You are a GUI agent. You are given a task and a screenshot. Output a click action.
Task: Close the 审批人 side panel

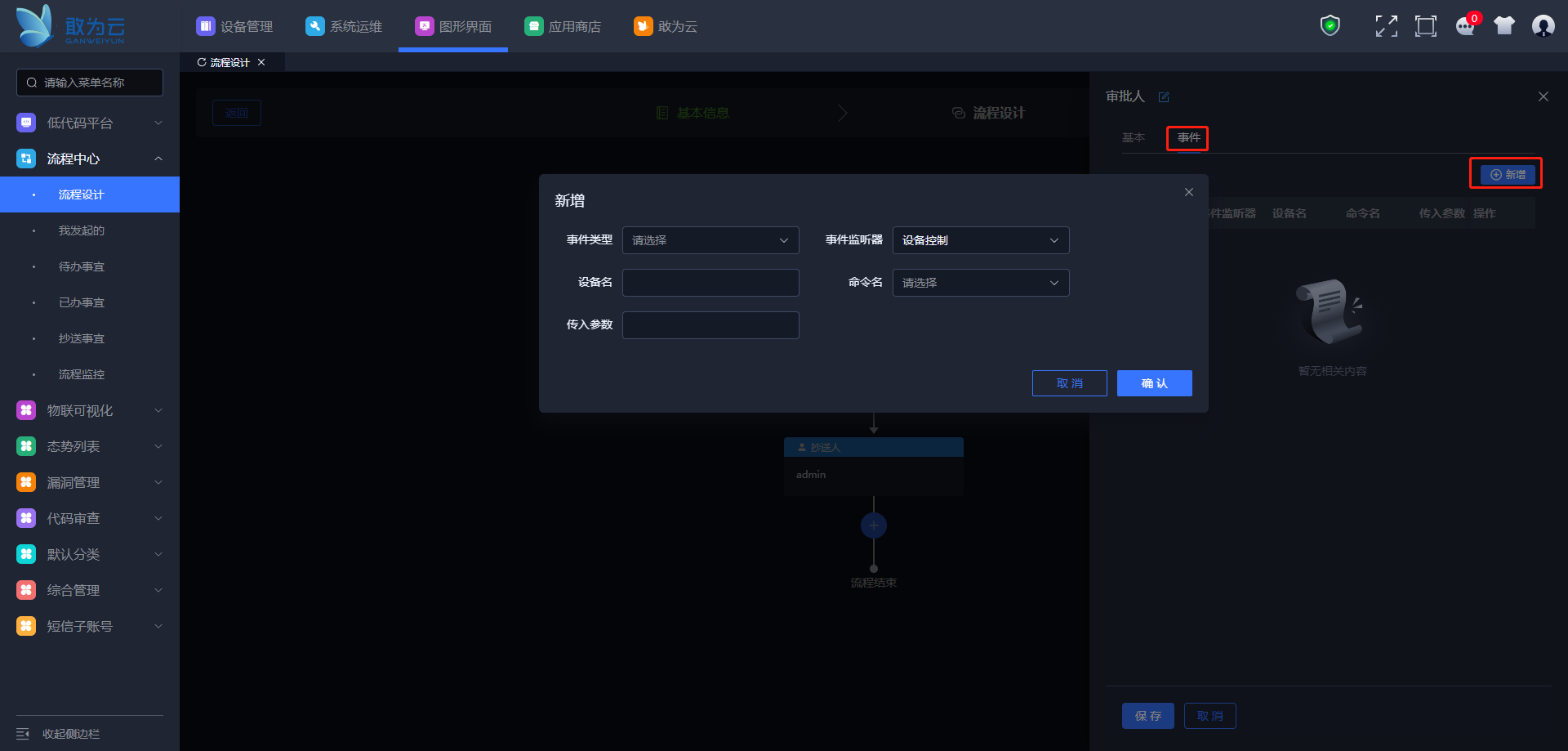click(1543, 96)
